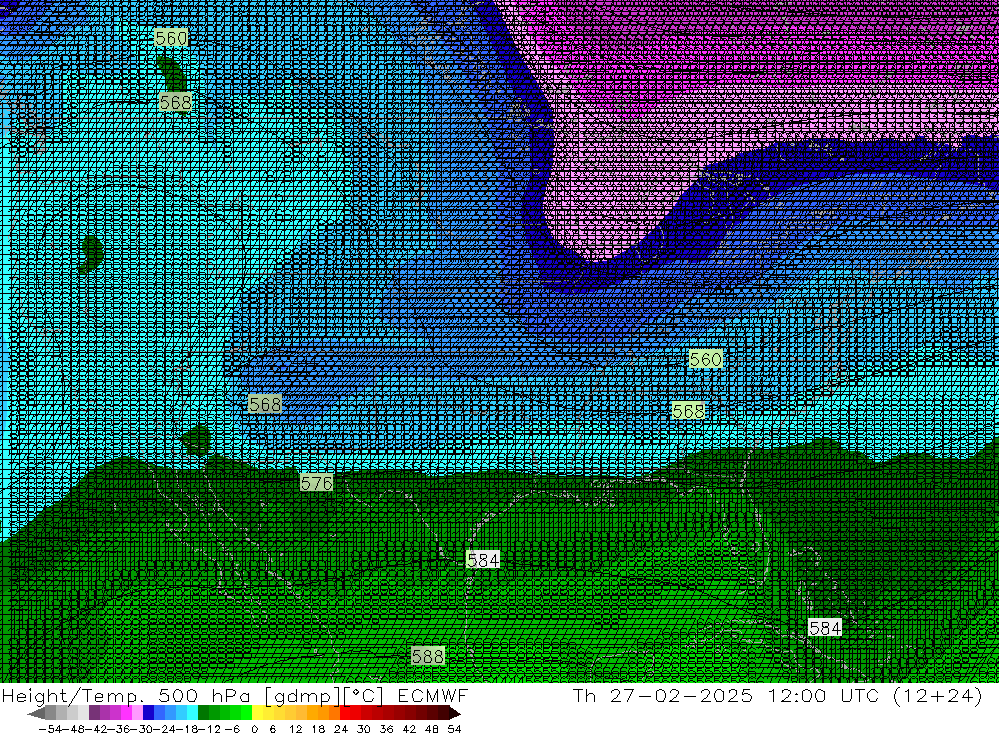Click the dark maroon arrow end of the legend
This screenshot has height=733, width=1000.
click(455, 713)
